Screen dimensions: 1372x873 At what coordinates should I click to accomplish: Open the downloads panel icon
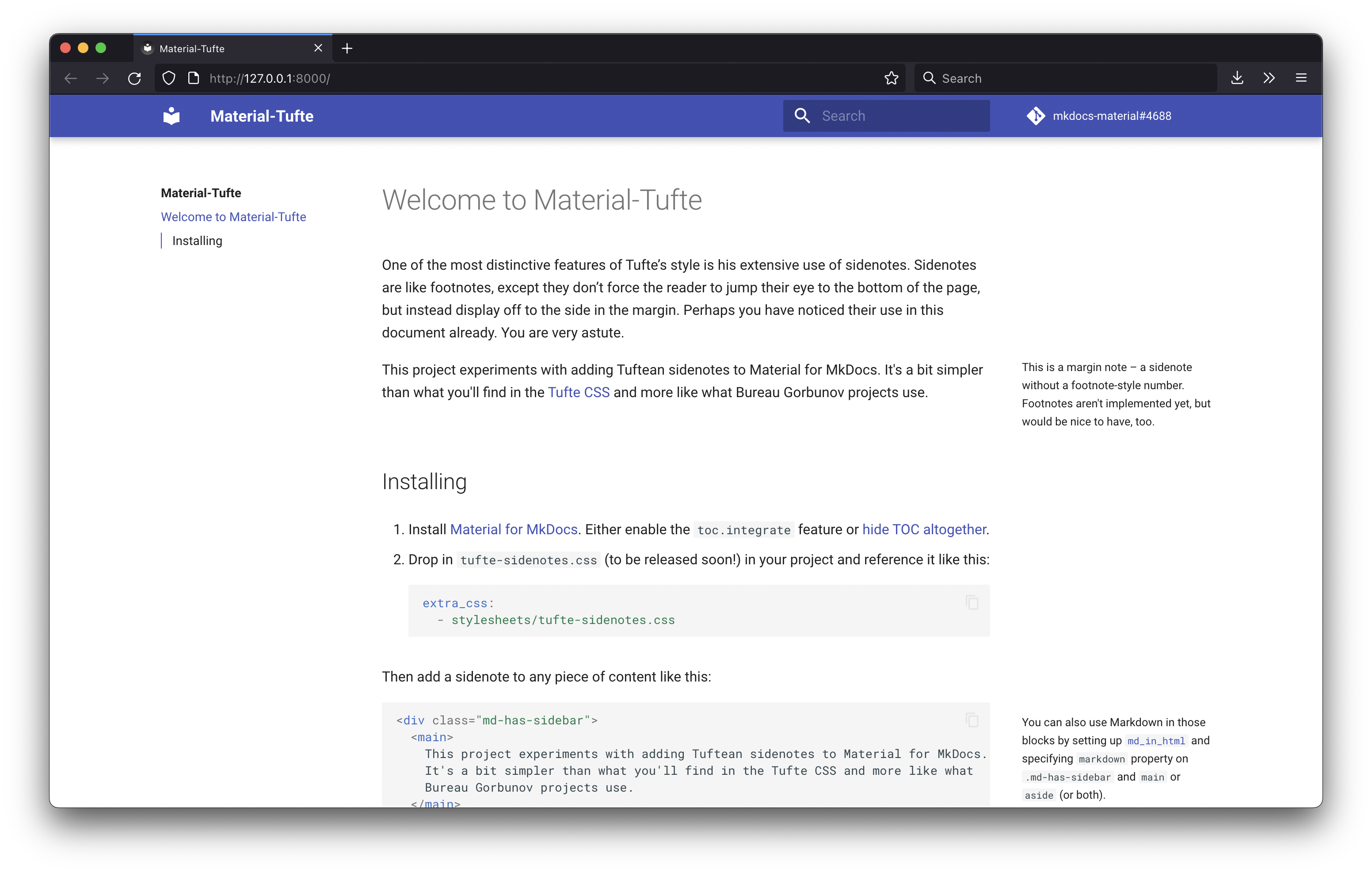coord(1237,78)
